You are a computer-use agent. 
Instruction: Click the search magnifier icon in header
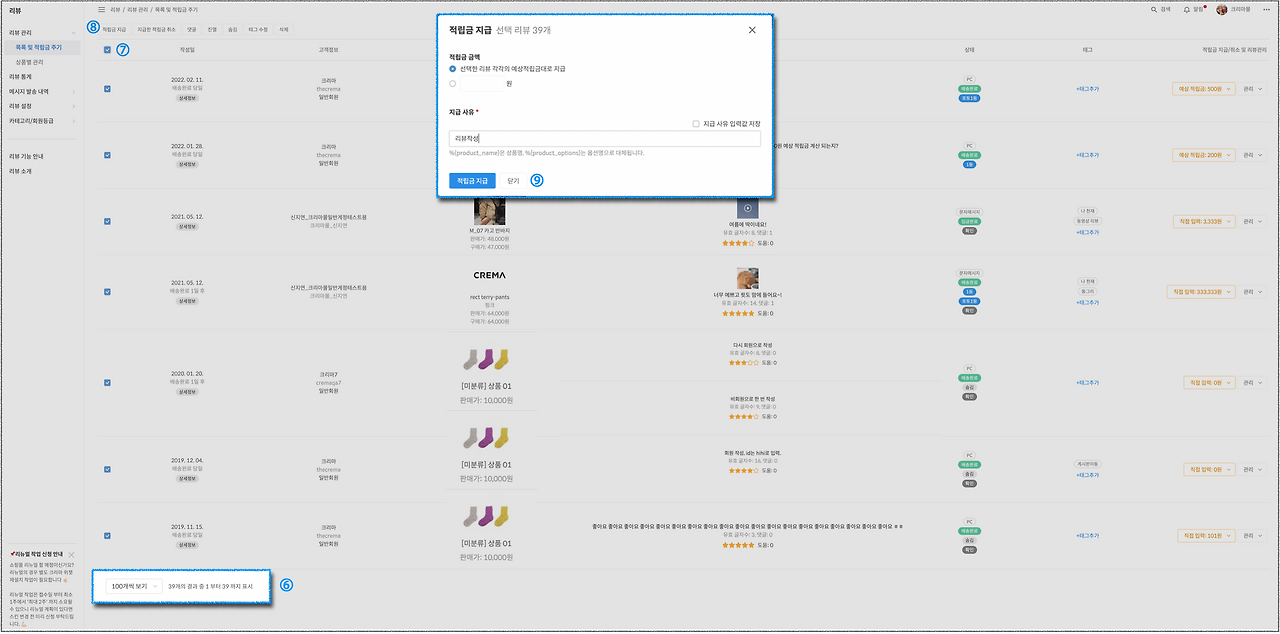[x=1155, y=9]
